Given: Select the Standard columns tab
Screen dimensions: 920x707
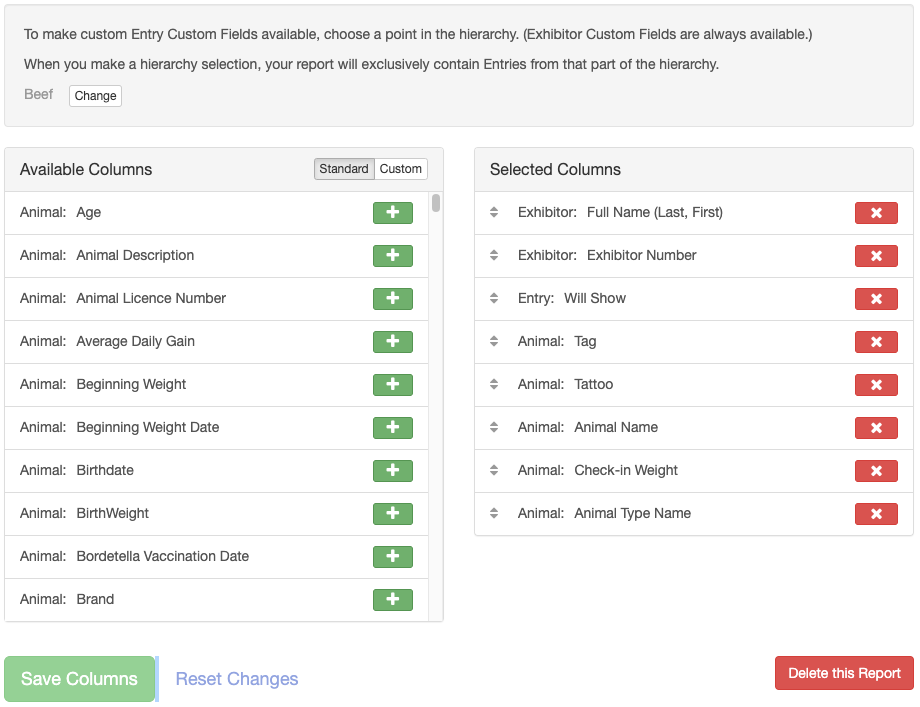Looking at the screenshot, I should (344, 168).
